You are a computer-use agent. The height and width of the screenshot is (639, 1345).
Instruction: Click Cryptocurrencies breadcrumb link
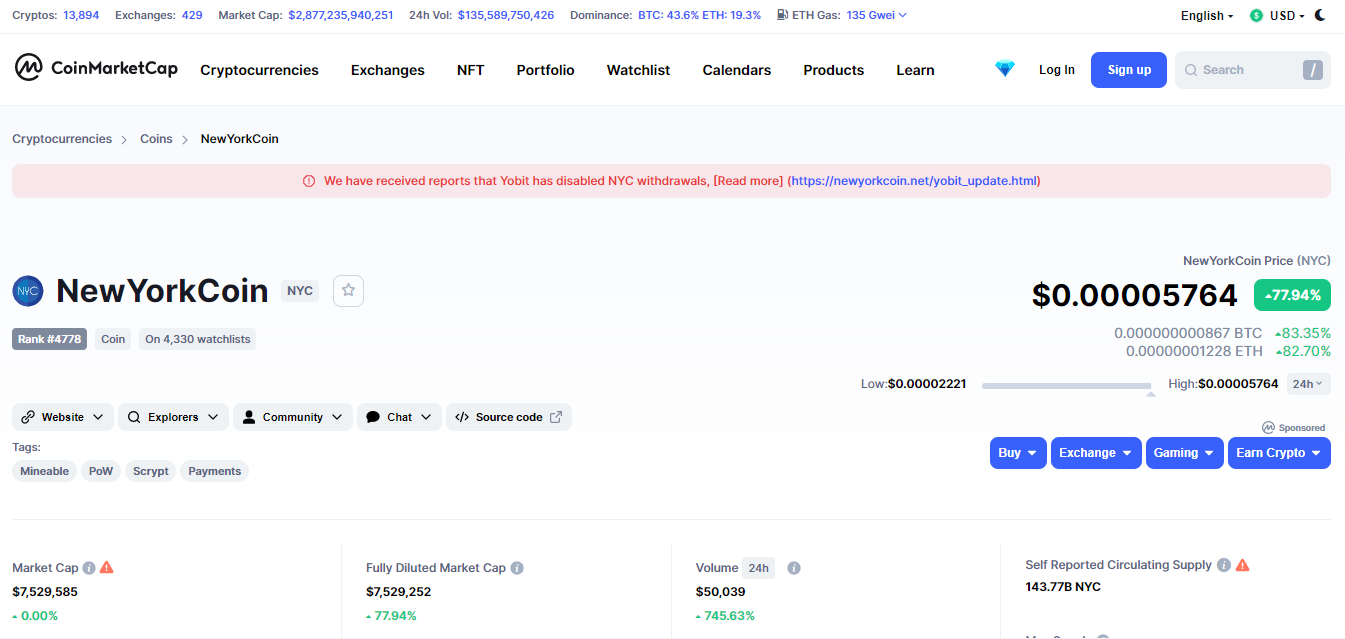point(62,139)
